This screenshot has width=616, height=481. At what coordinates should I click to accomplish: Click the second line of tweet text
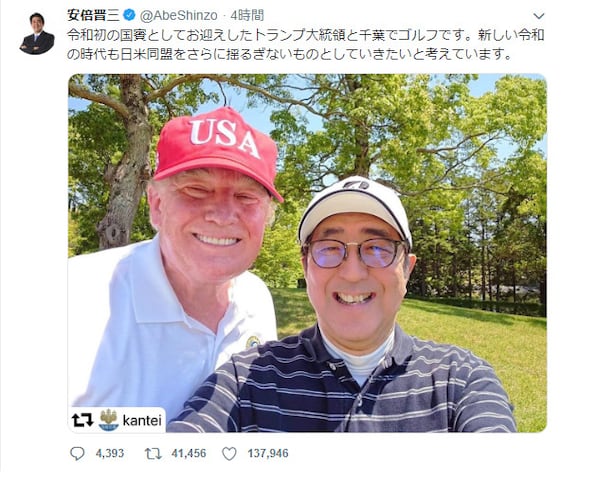[290, 54]
